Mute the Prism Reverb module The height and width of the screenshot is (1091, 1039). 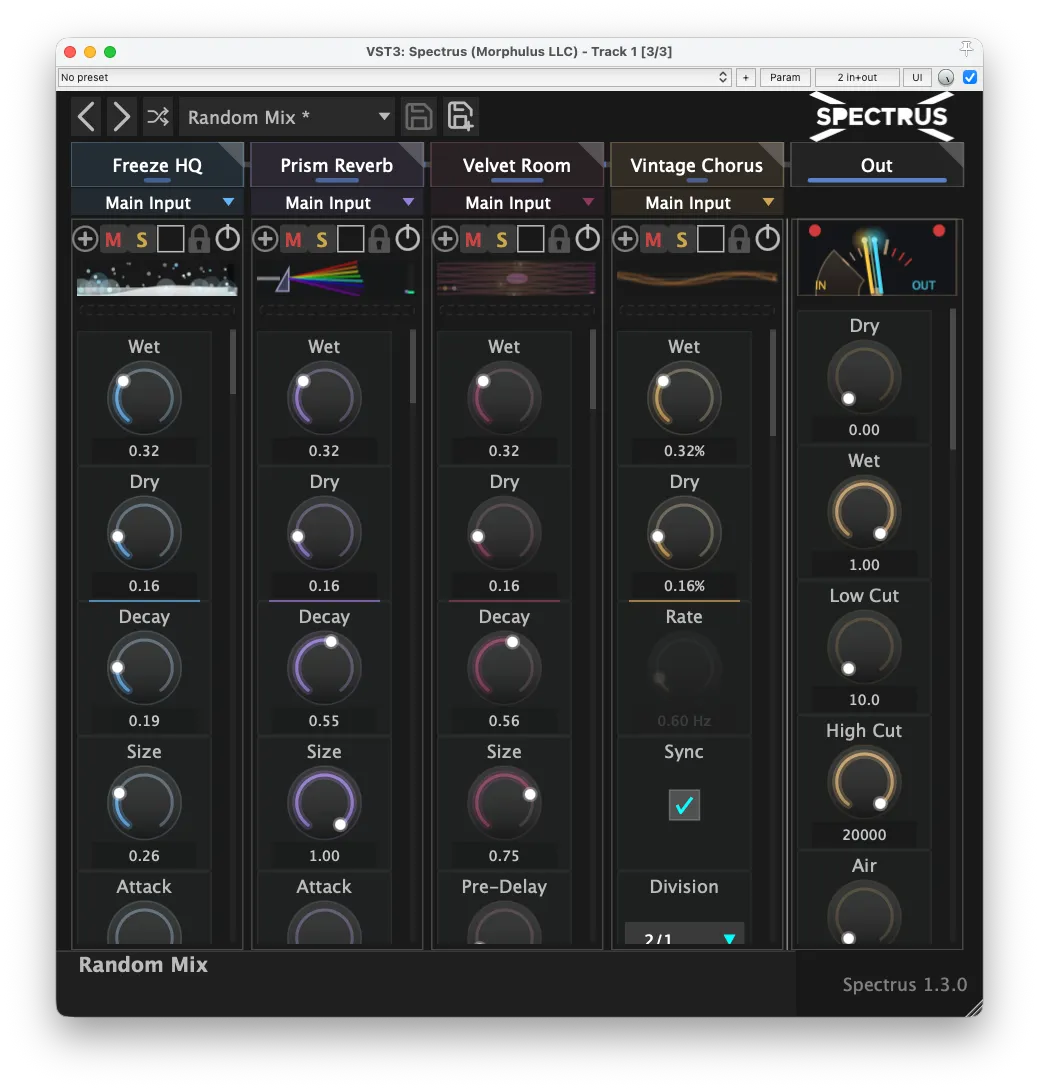coord(294,240)
